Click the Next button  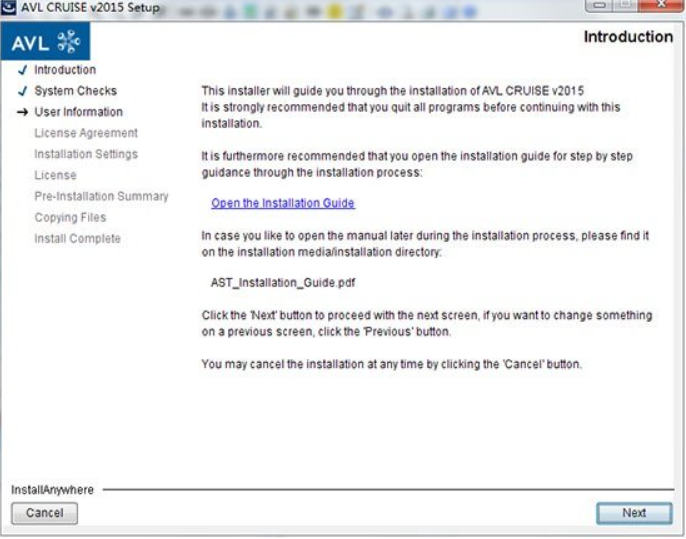click(634, 513)
